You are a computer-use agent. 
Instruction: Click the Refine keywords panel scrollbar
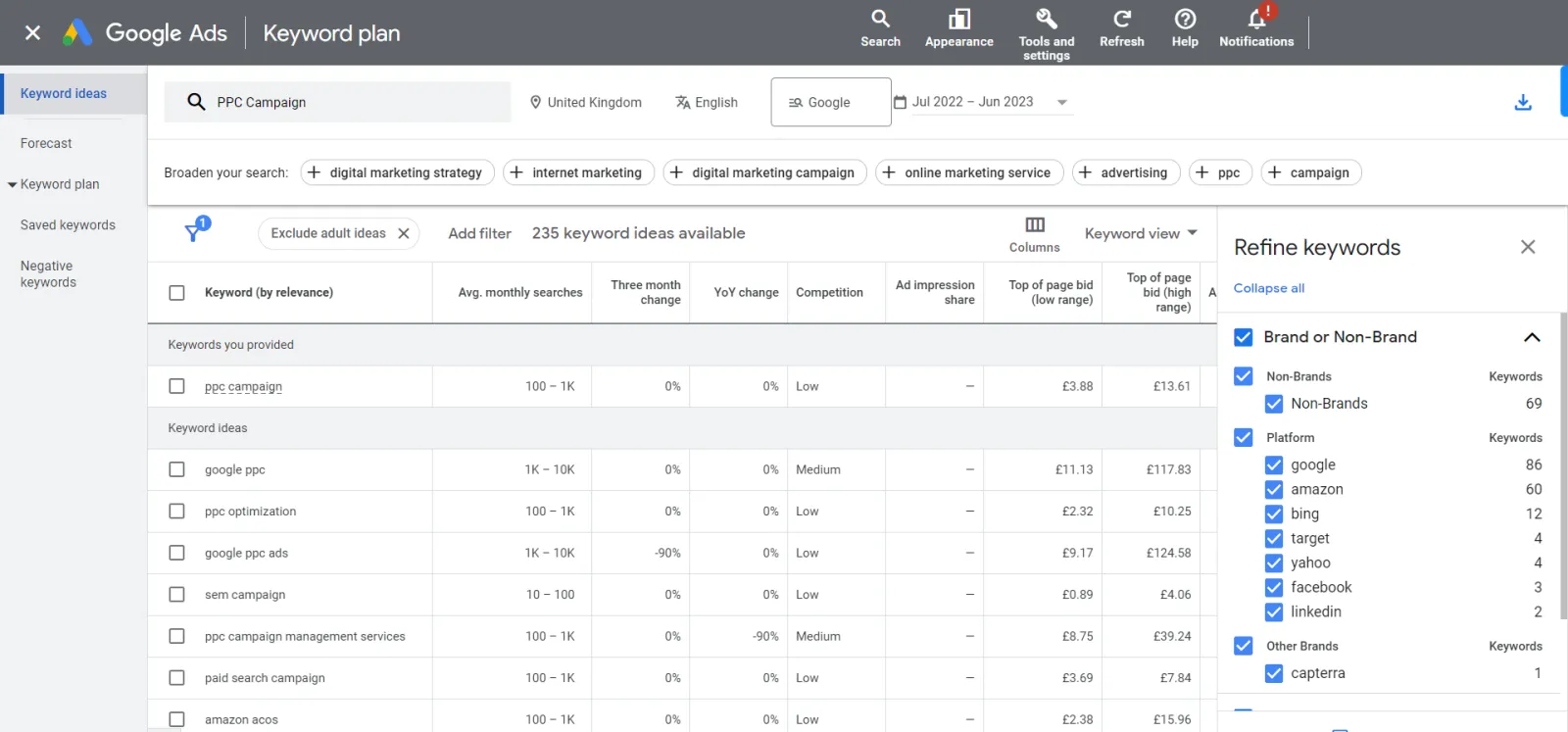tap(1563, 465)
